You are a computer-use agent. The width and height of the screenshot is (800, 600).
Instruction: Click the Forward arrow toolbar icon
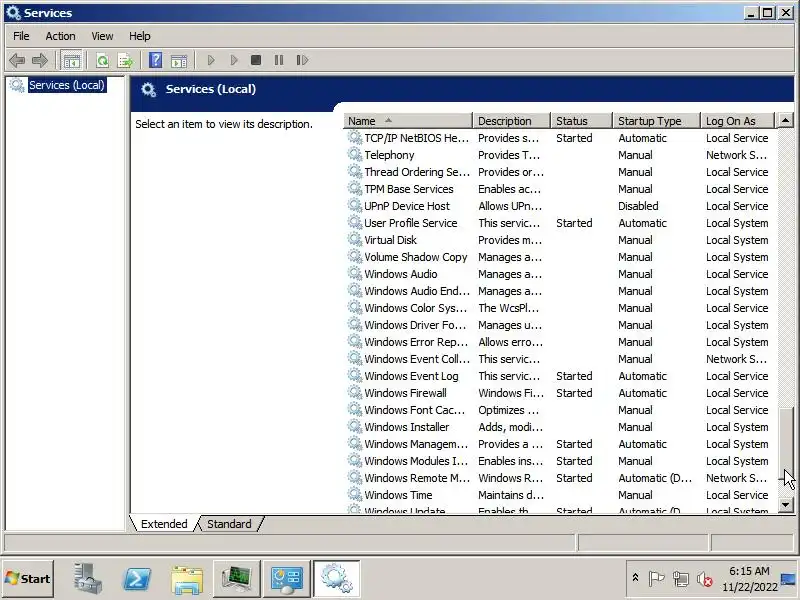[x=40, y=61]
